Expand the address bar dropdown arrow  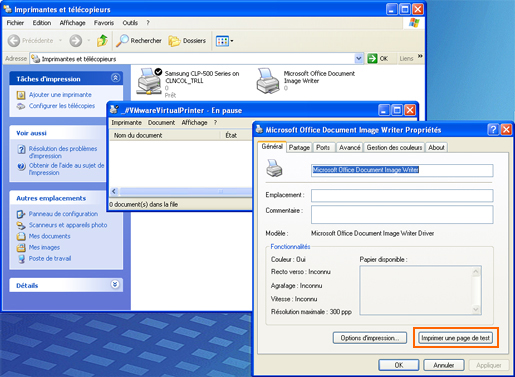tap(359, 59)
